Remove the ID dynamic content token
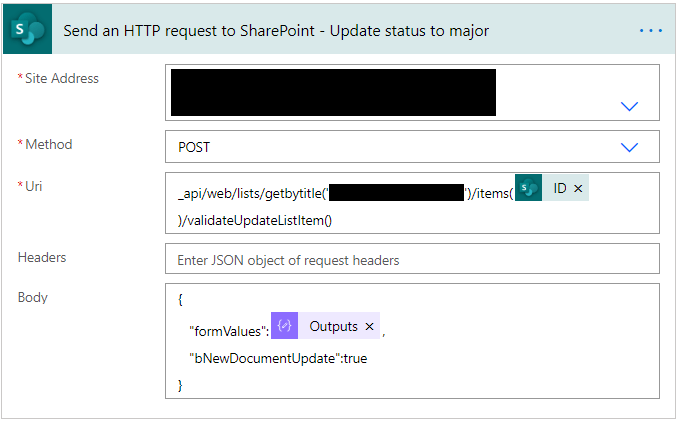Screen dimensions: 679x422 (578, 188)
